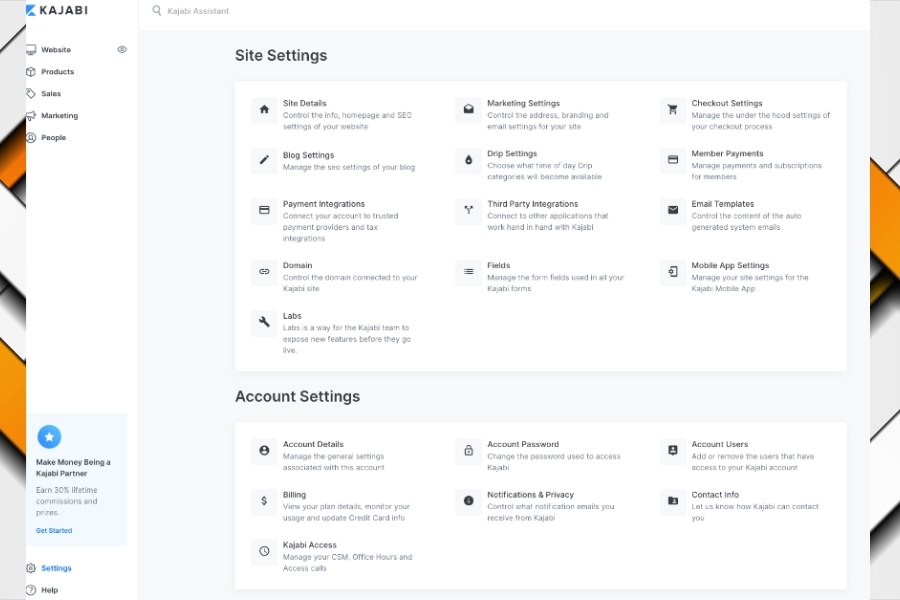Open the Blog Settings link

308,155
